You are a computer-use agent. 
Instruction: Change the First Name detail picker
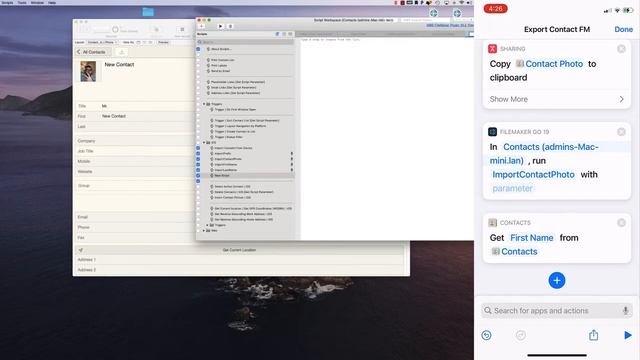click(532, 238)
